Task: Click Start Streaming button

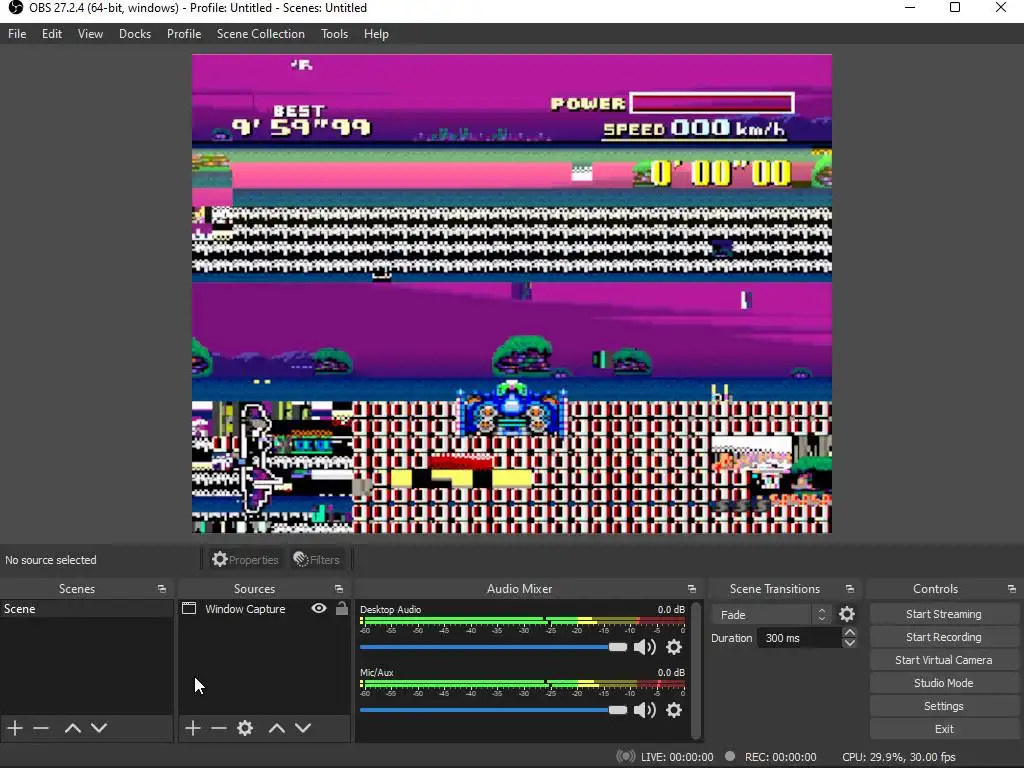Action: coord(944,614)
